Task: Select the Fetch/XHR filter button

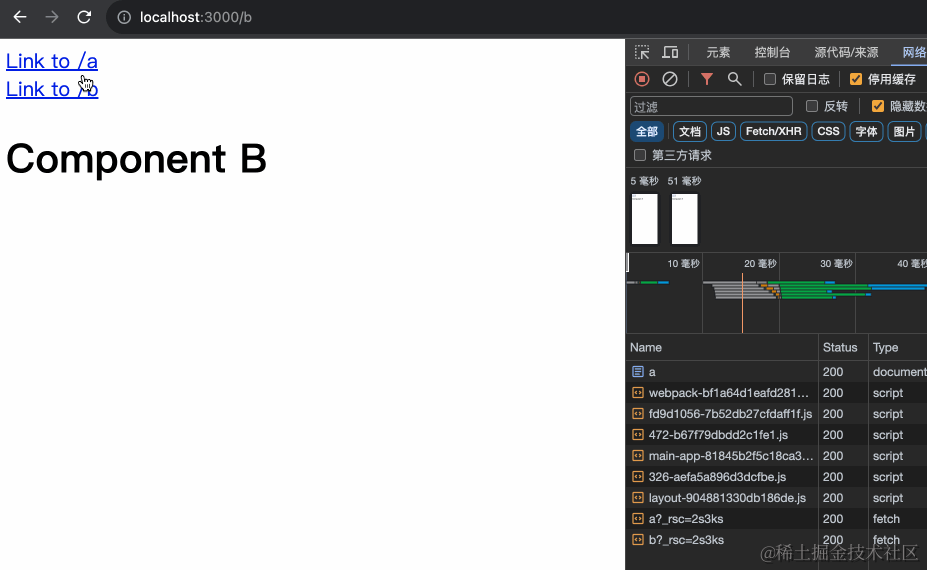Action: click(x=773, y=131)
